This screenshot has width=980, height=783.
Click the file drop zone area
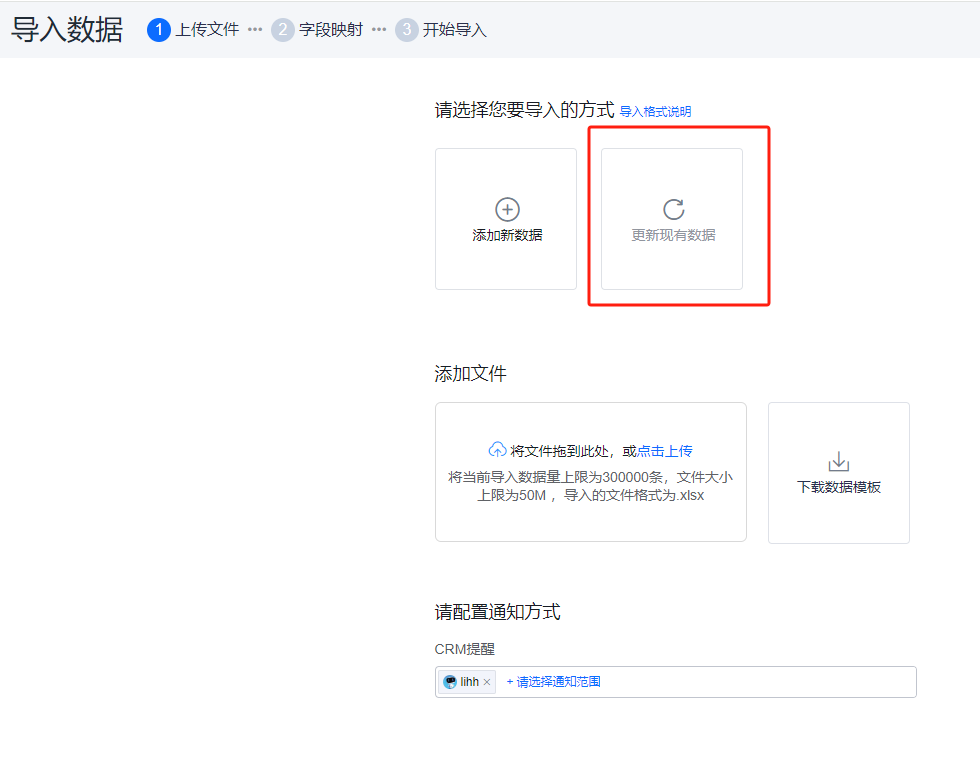[x=591, y=472]
